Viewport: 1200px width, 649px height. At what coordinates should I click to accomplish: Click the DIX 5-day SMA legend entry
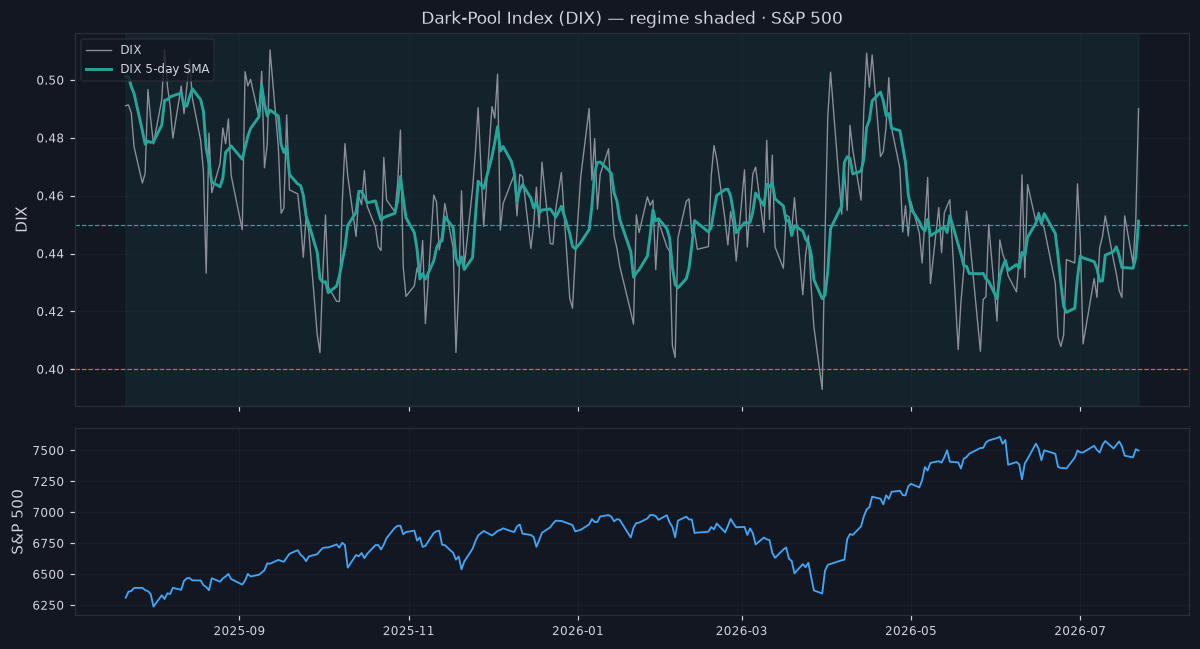click(164, 68)
